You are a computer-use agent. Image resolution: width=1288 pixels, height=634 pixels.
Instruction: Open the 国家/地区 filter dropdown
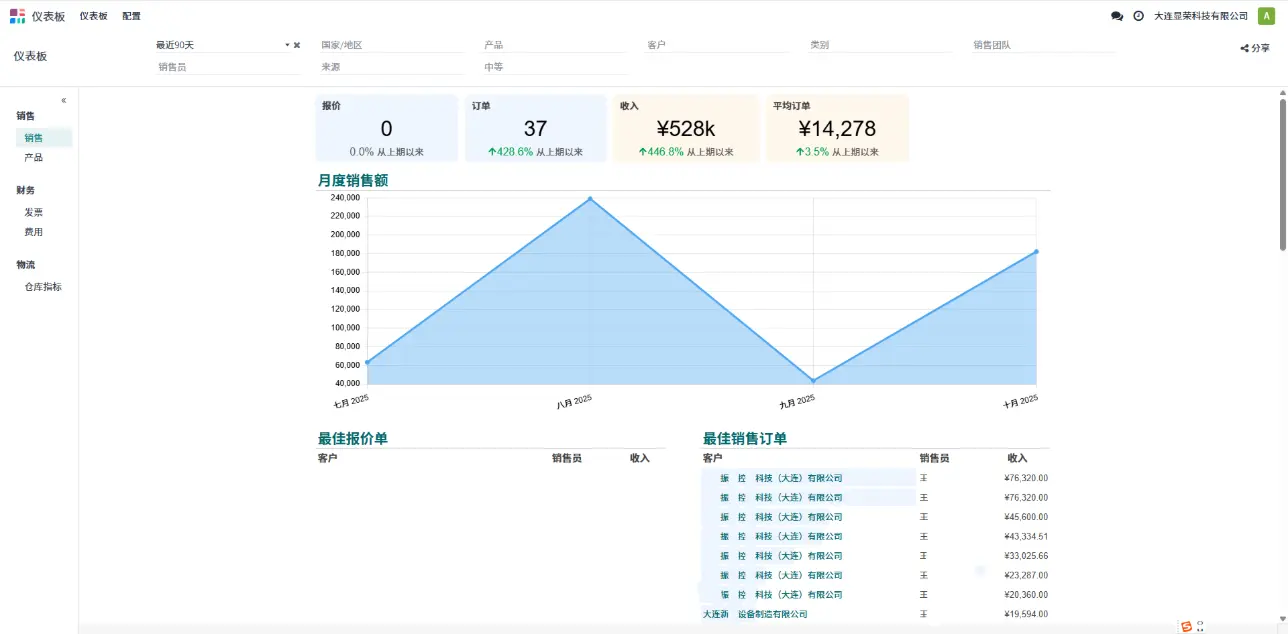coord(390,45)
